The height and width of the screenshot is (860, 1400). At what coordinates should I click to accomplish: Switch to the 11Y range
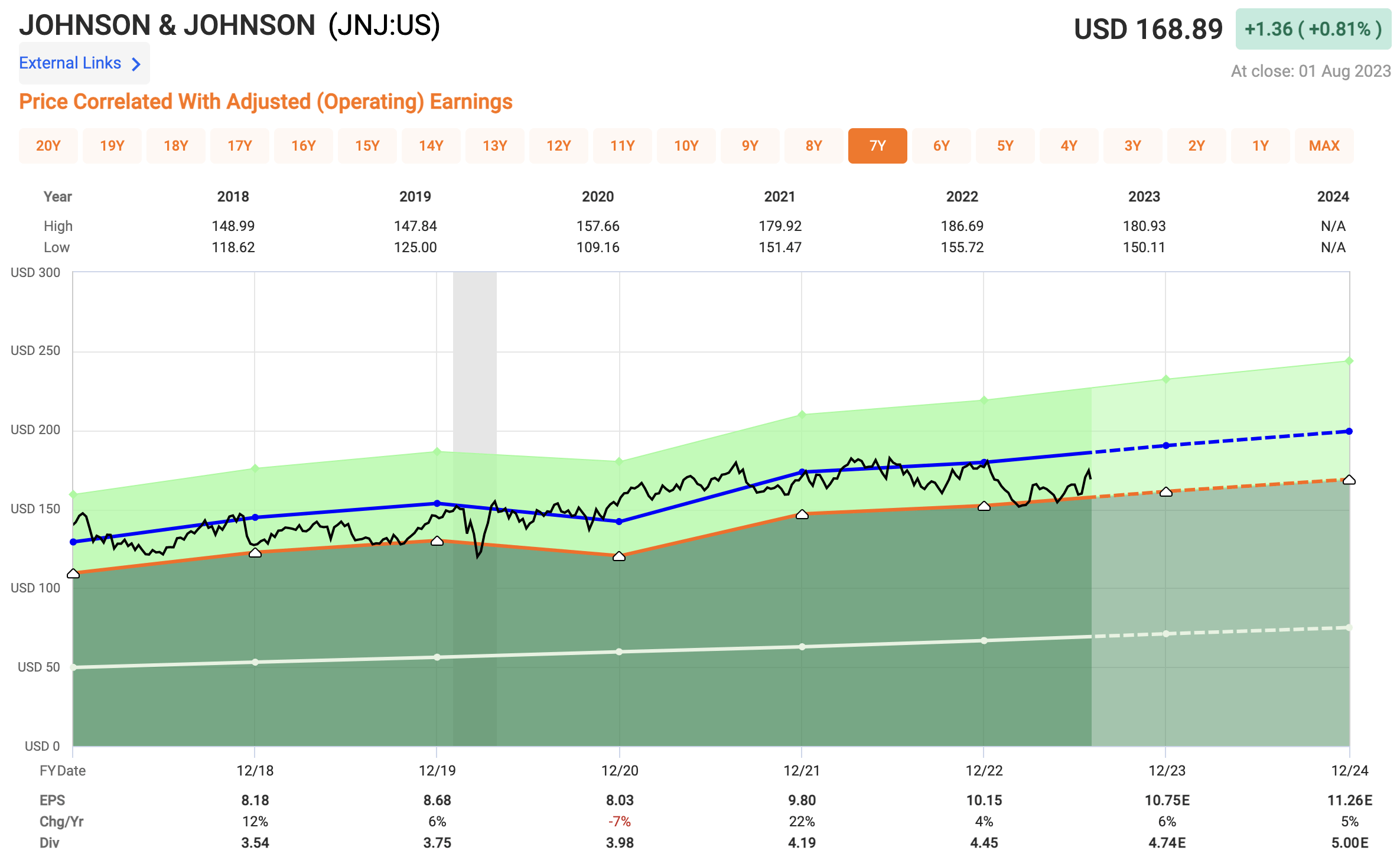coord(623,146)
